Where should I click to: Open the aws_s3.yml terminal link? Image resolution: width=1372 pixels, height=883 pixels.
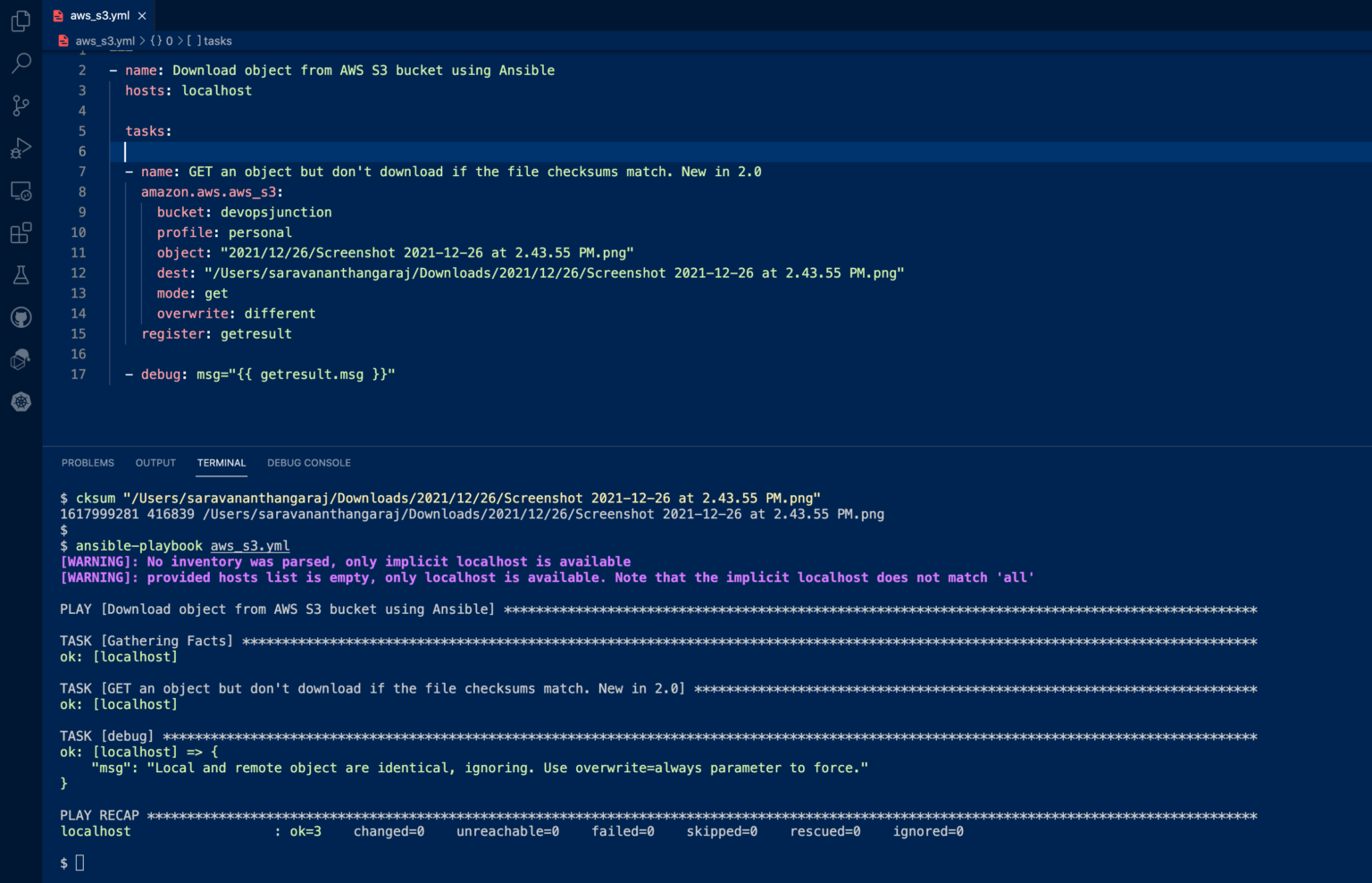(249, 545)
